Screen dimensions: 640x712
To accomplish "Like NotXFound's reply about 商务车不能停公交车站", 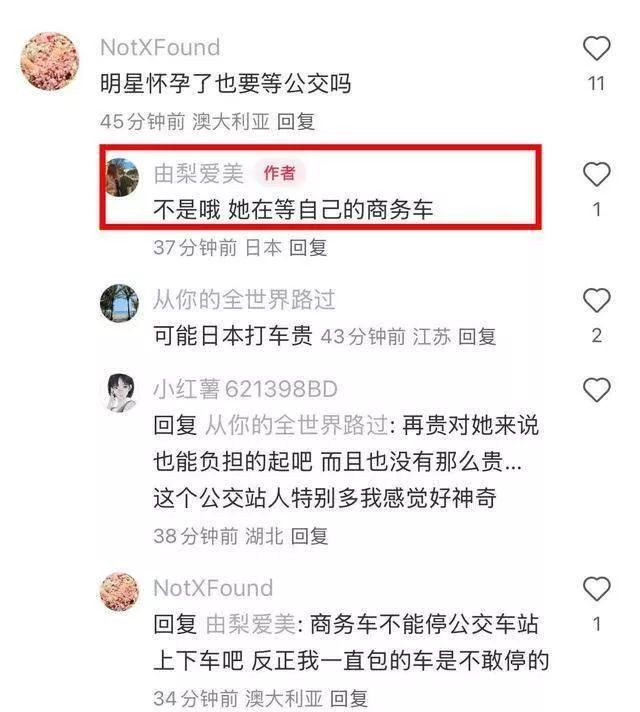I will click(x=596, y=588).
